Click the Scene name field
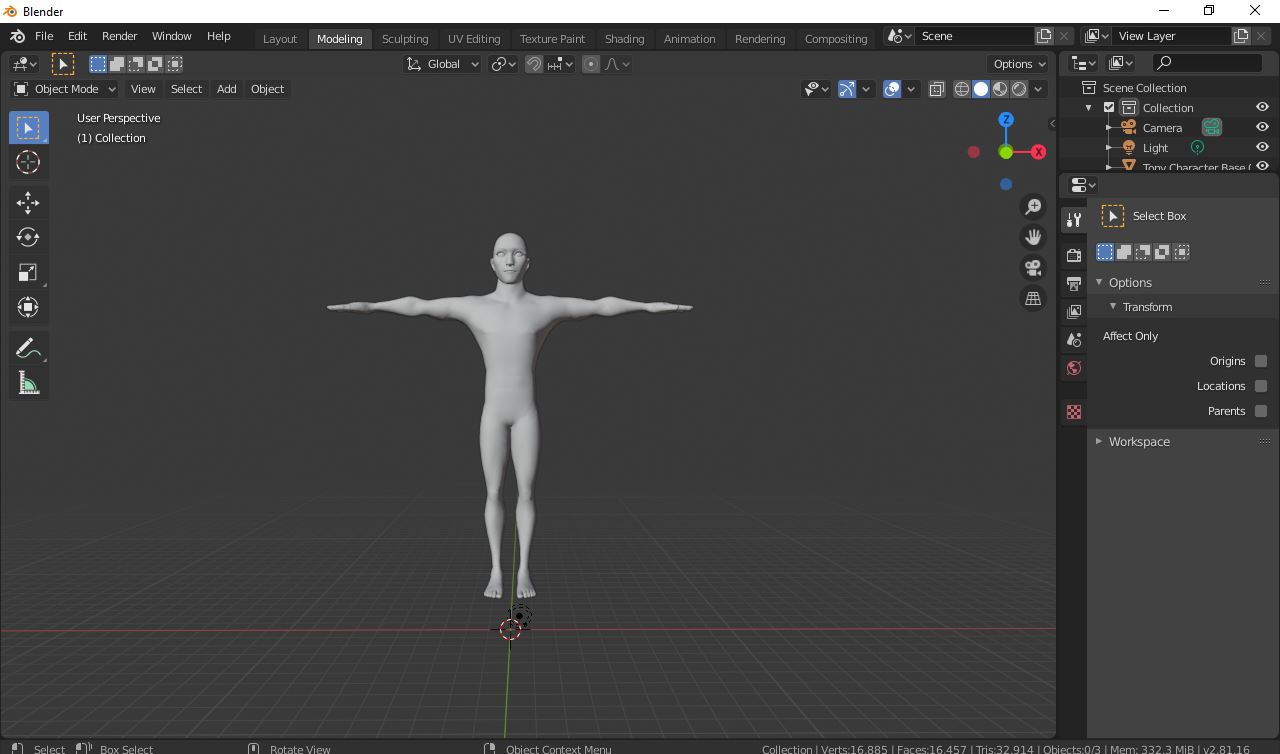The height and width of the screenshot is (754, 1280). [x=975, y=36]
